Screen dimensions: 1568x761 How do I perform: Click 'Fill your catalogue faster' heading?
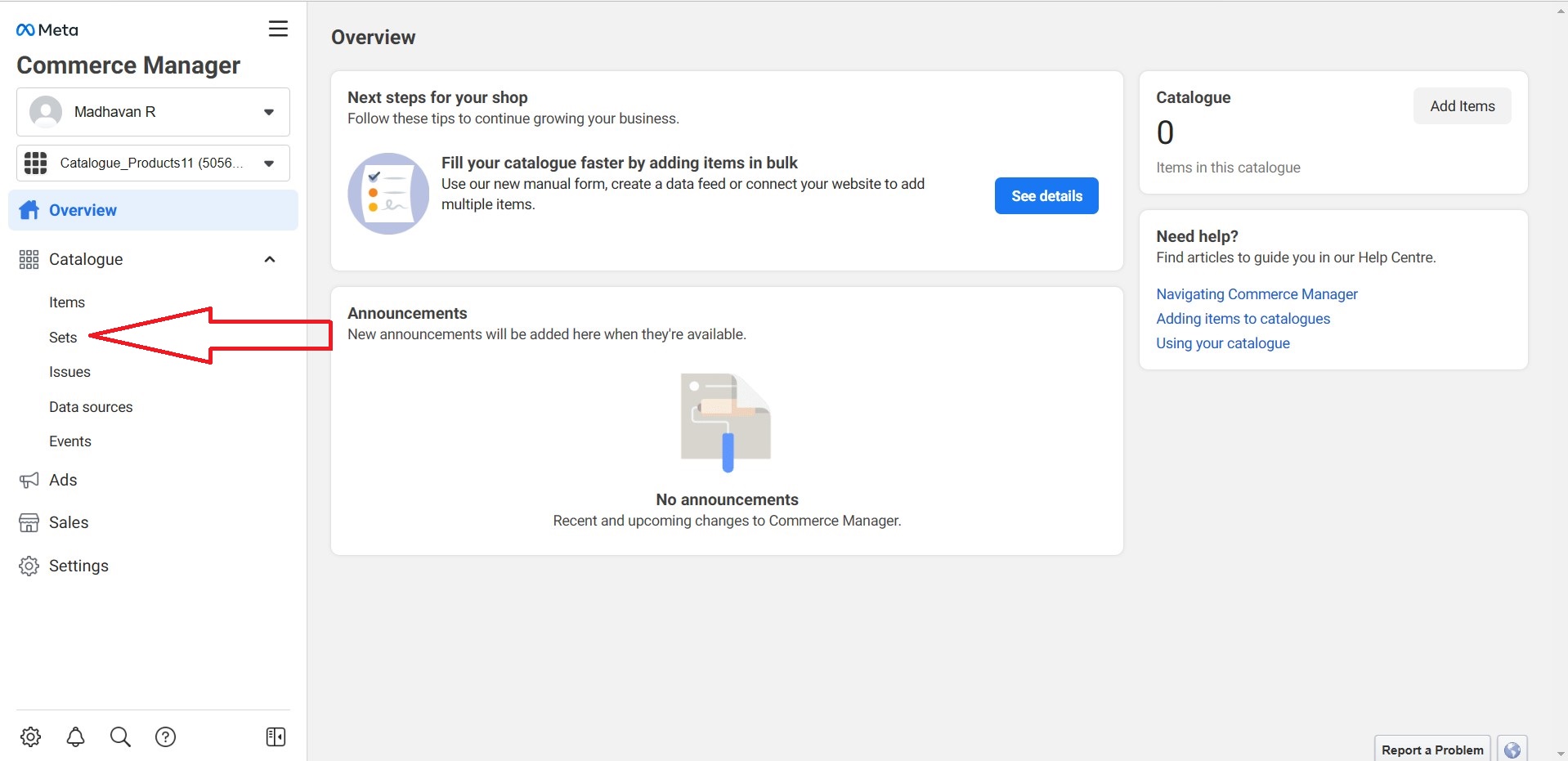tap(620, 163)
